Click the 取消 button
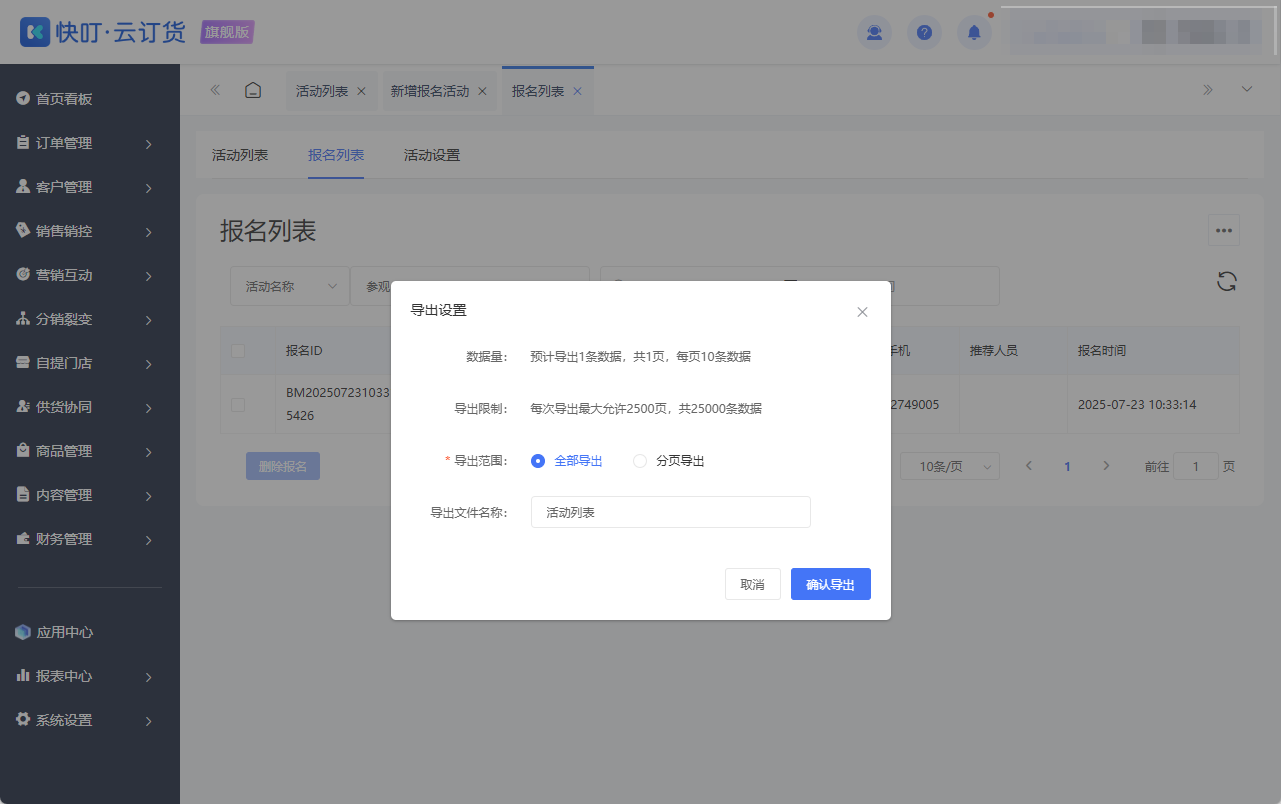The height and width of the screenshot is (804, 1281). coord(753,584)
